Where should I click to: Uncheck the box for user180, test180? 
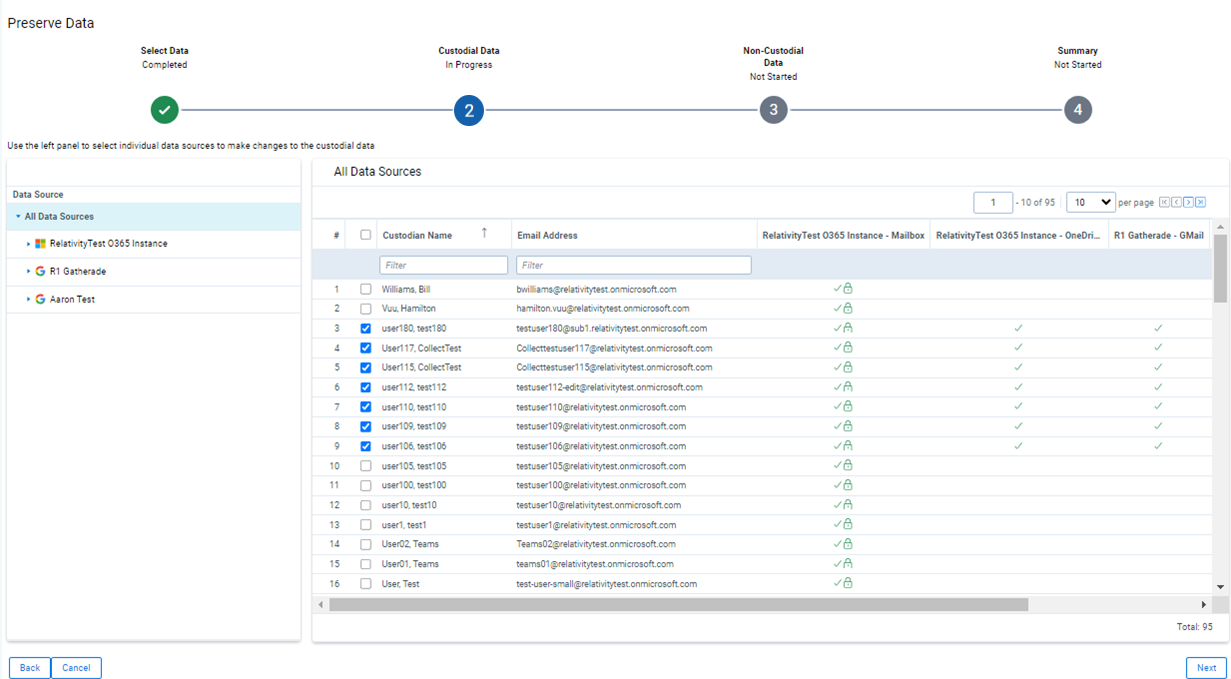pyautogui.click(x=365, y=328)
